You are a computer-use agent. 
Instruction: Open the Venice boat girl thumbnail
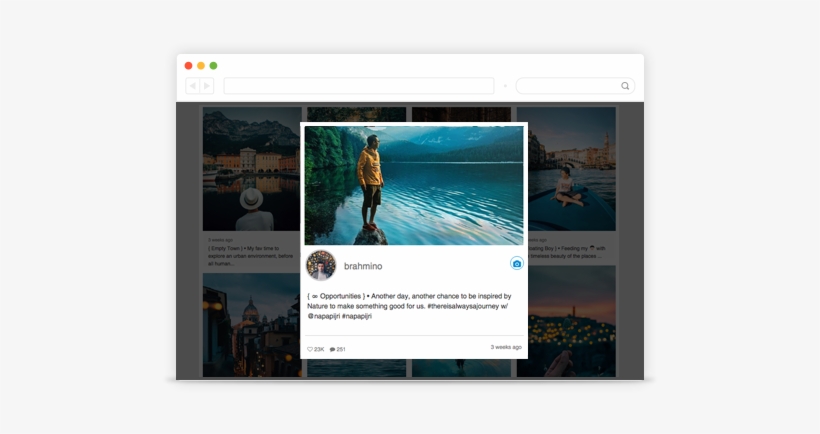[572, 169]
